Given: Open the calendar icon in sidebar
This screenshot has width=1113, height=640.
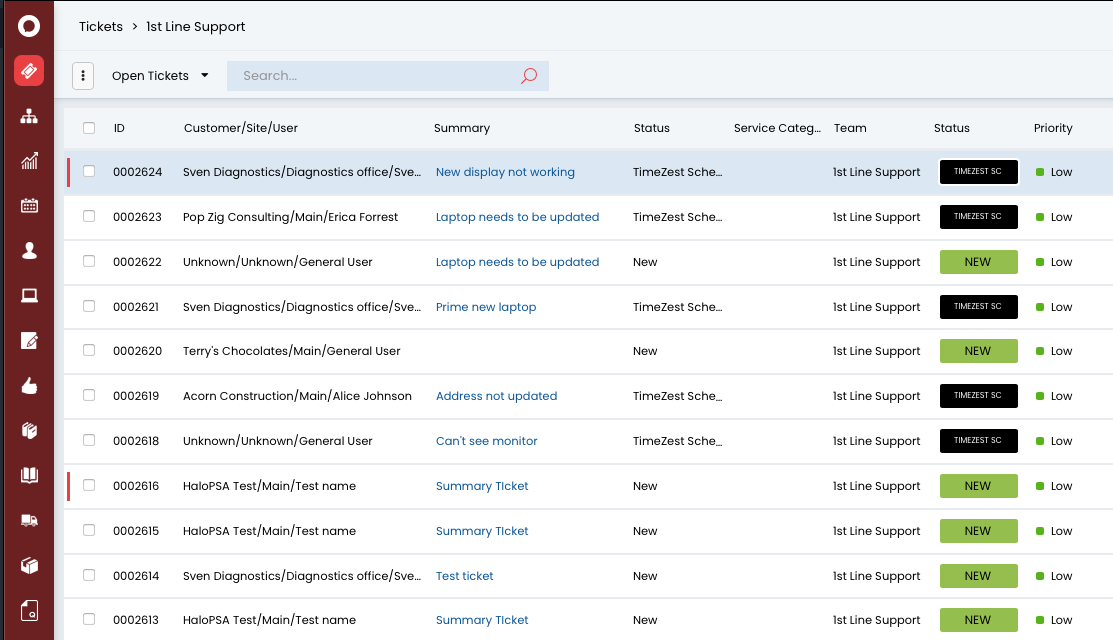Looking at the screenshot, I should pos(28,206).
